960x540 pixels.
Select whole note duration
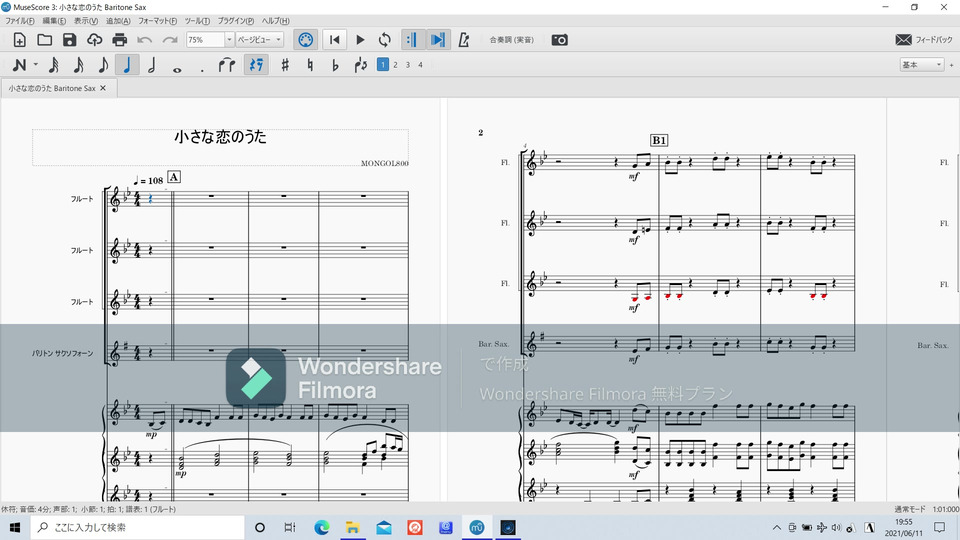tap(177, 69)
